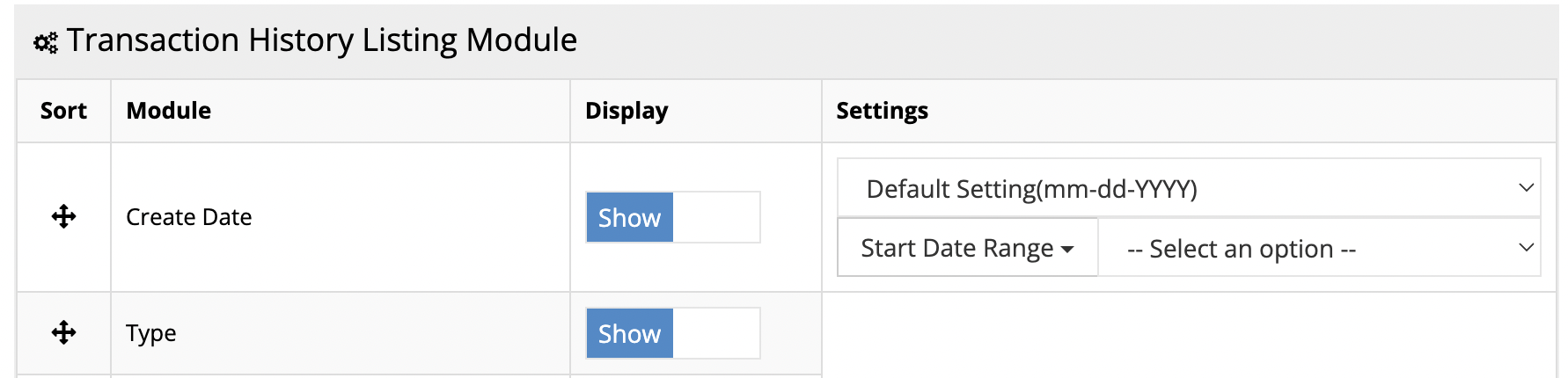Open the '-- Select an option --' dropdown
This screenshot has width=1568, height=378.
[1318, 248]
